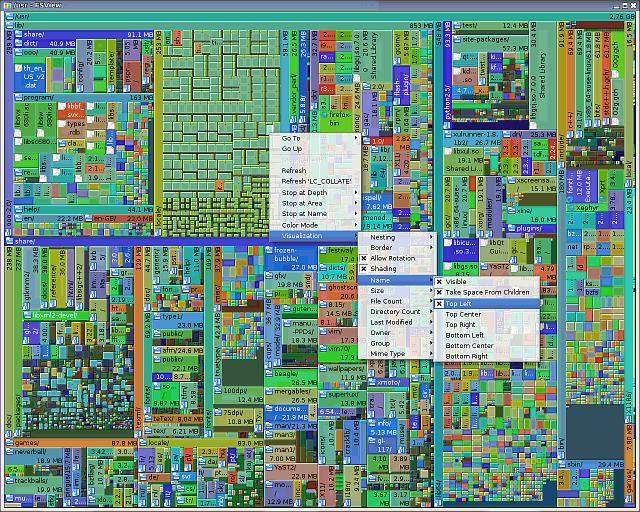Click the 2.76 GB total size label
Image resolution: width=640 pixels, height=512 pixels.
click(622, 17)
